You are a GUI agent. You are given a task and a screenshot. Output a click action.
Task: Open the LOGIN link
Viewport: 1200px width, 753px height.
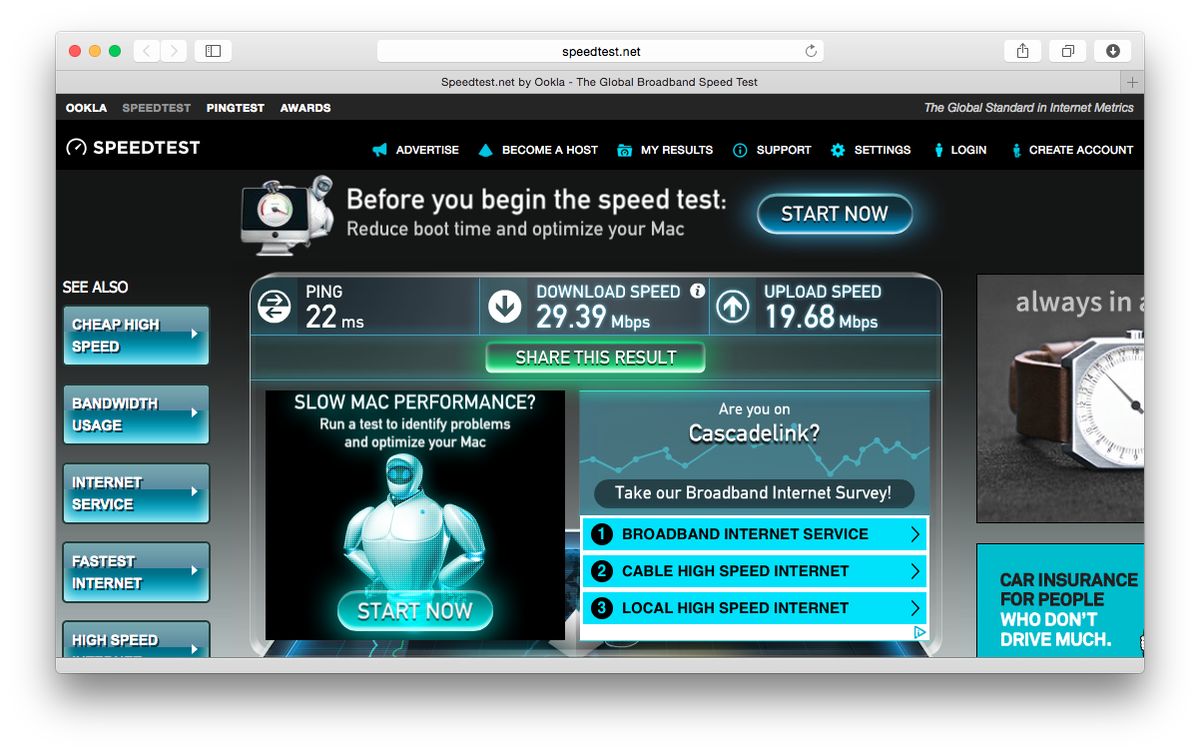tap(969, 150)
